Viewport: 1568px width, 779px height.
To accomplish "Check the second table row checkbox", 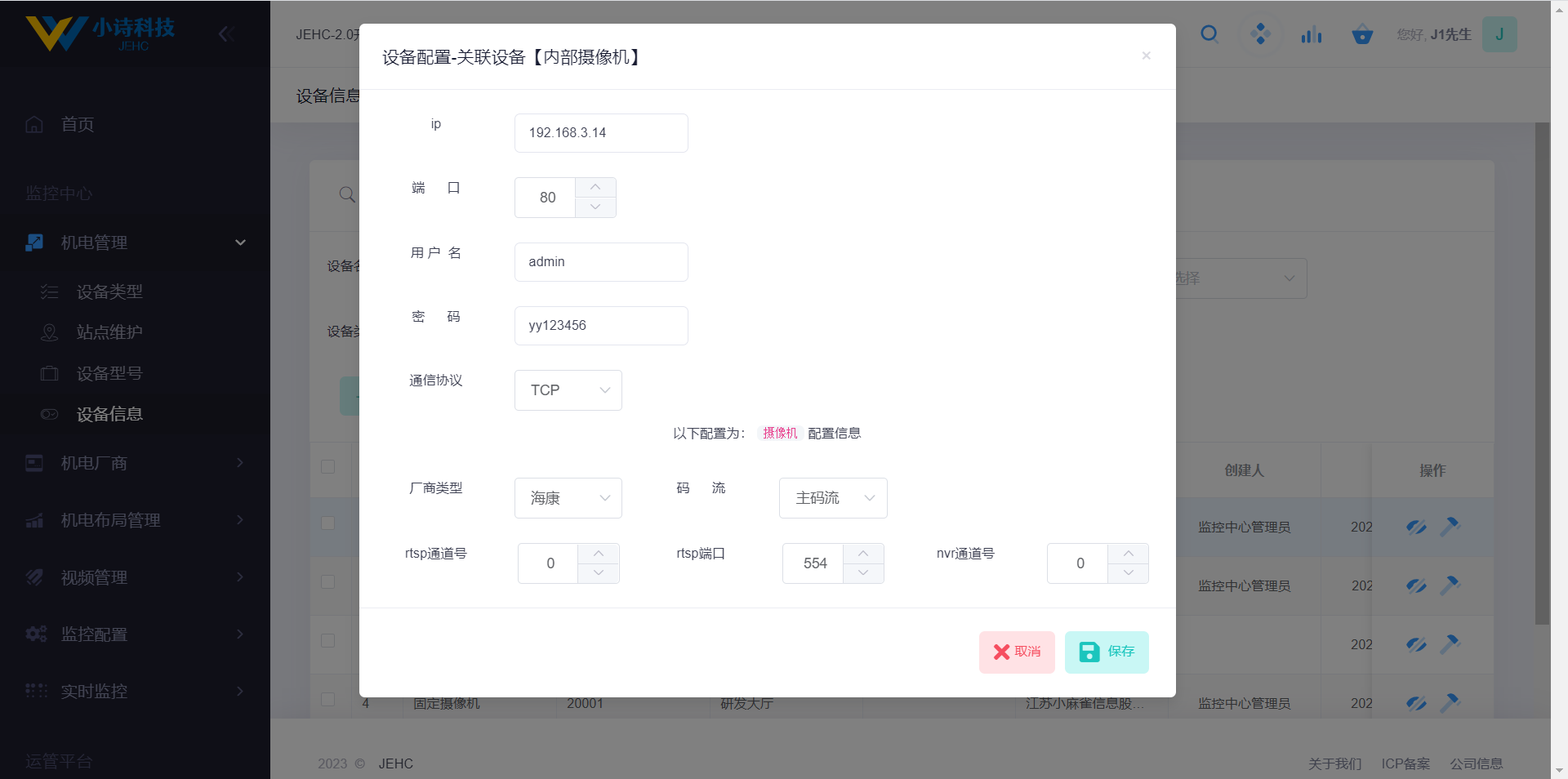I will coord(328,581).
